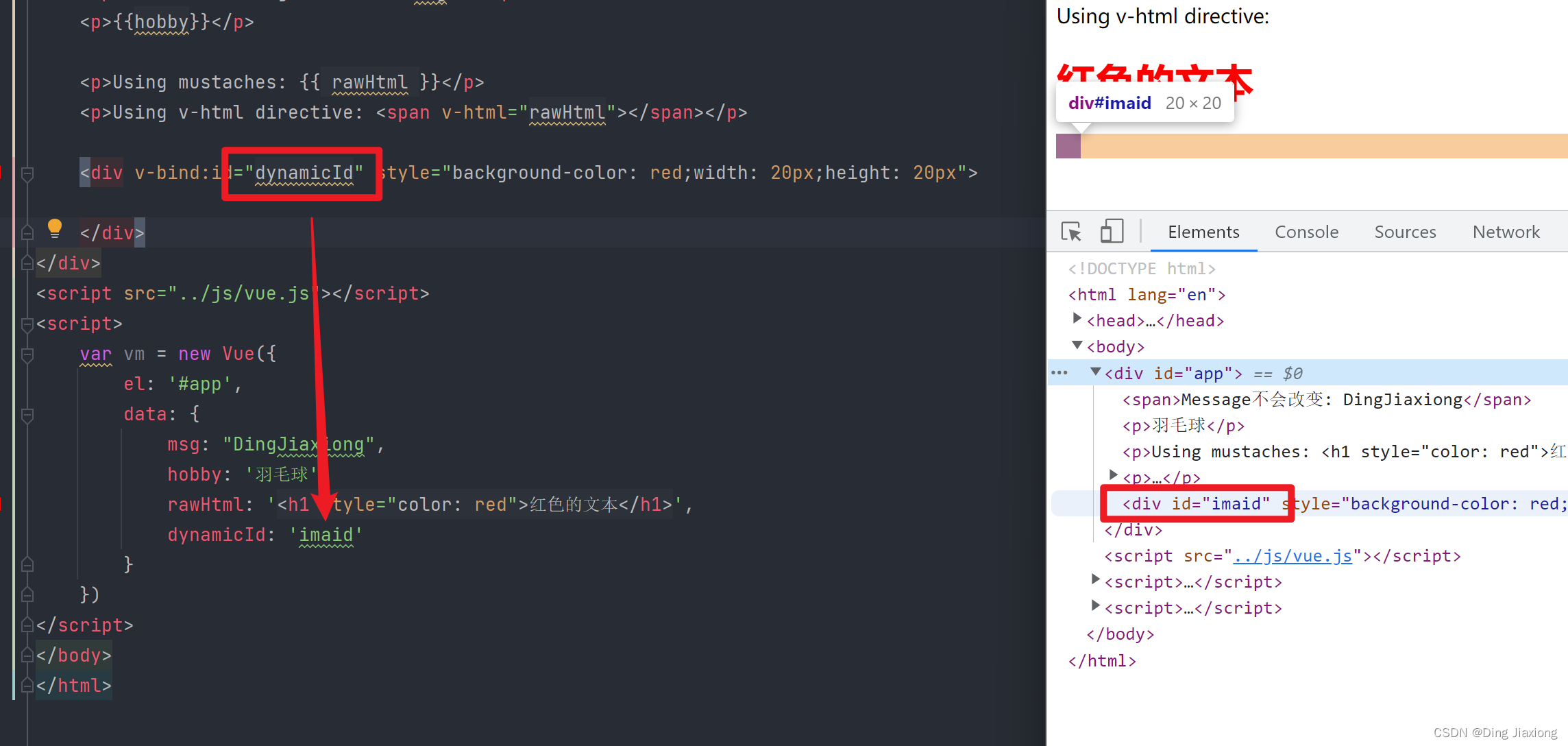This screenshot has height=746, width=1568.
Task: Click the dynamicId value in v-bind:id
Action: click(x=304, y=173)
